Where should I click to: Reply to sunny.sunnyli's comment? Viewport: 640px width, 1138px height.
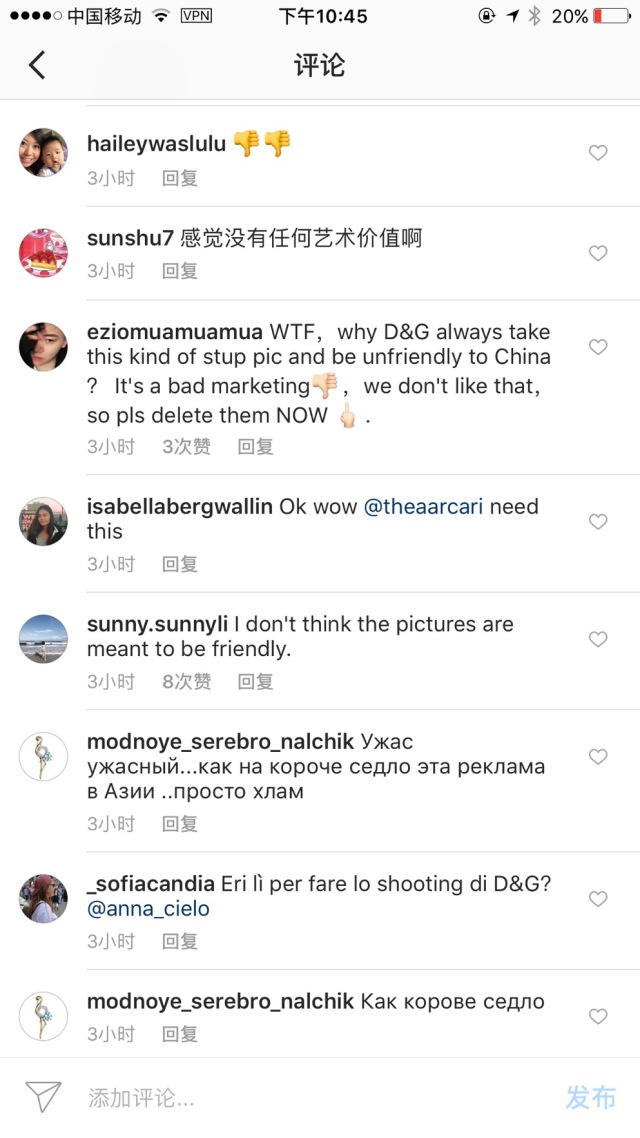click(255, 682)
